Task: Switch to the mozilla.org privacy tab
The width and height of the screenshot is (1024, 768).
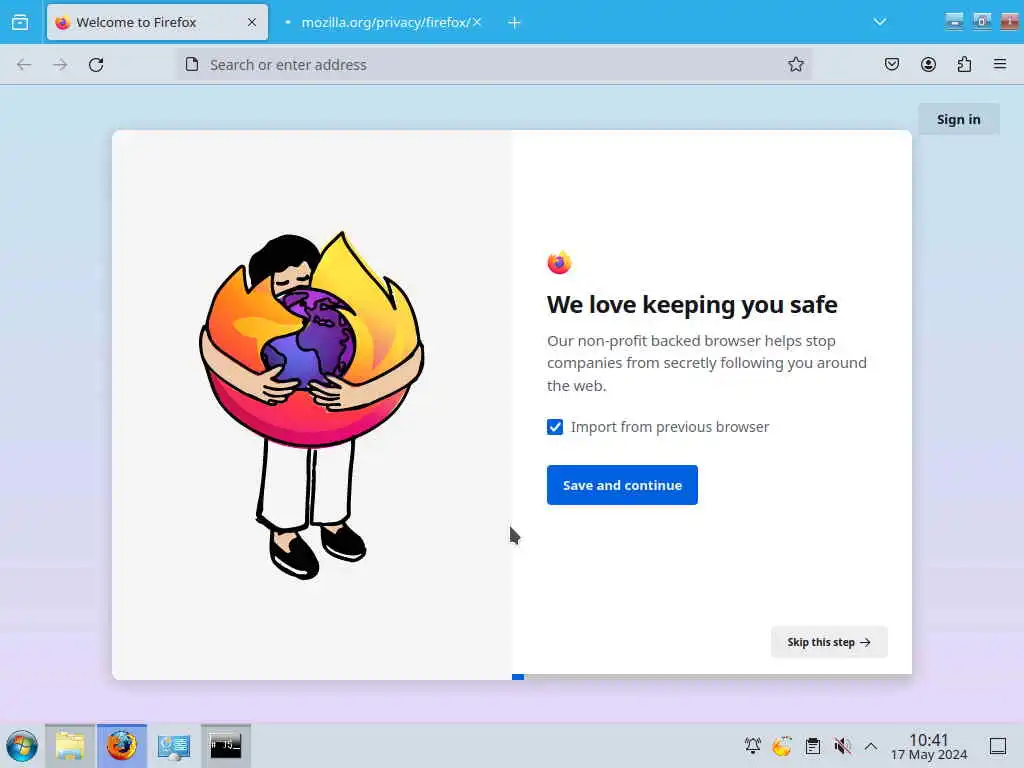Action: 385,22
